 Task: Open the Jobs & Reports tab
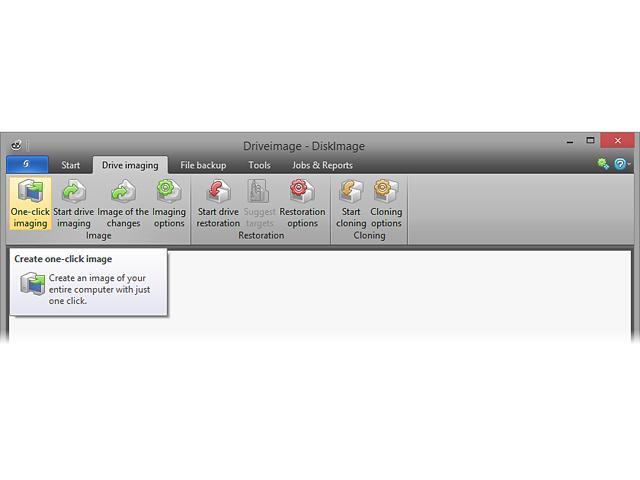click(322, 165)
